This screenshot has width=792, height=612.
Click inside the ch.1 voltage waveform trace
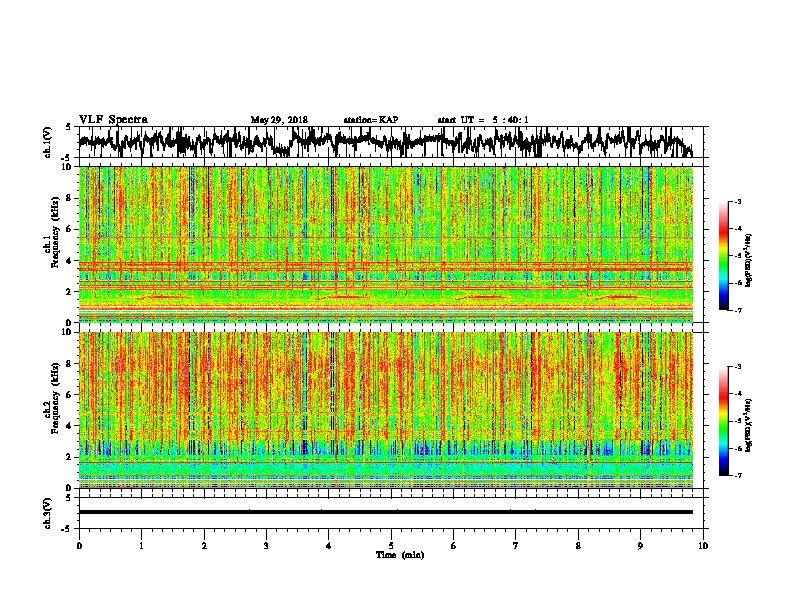(385, 142)
